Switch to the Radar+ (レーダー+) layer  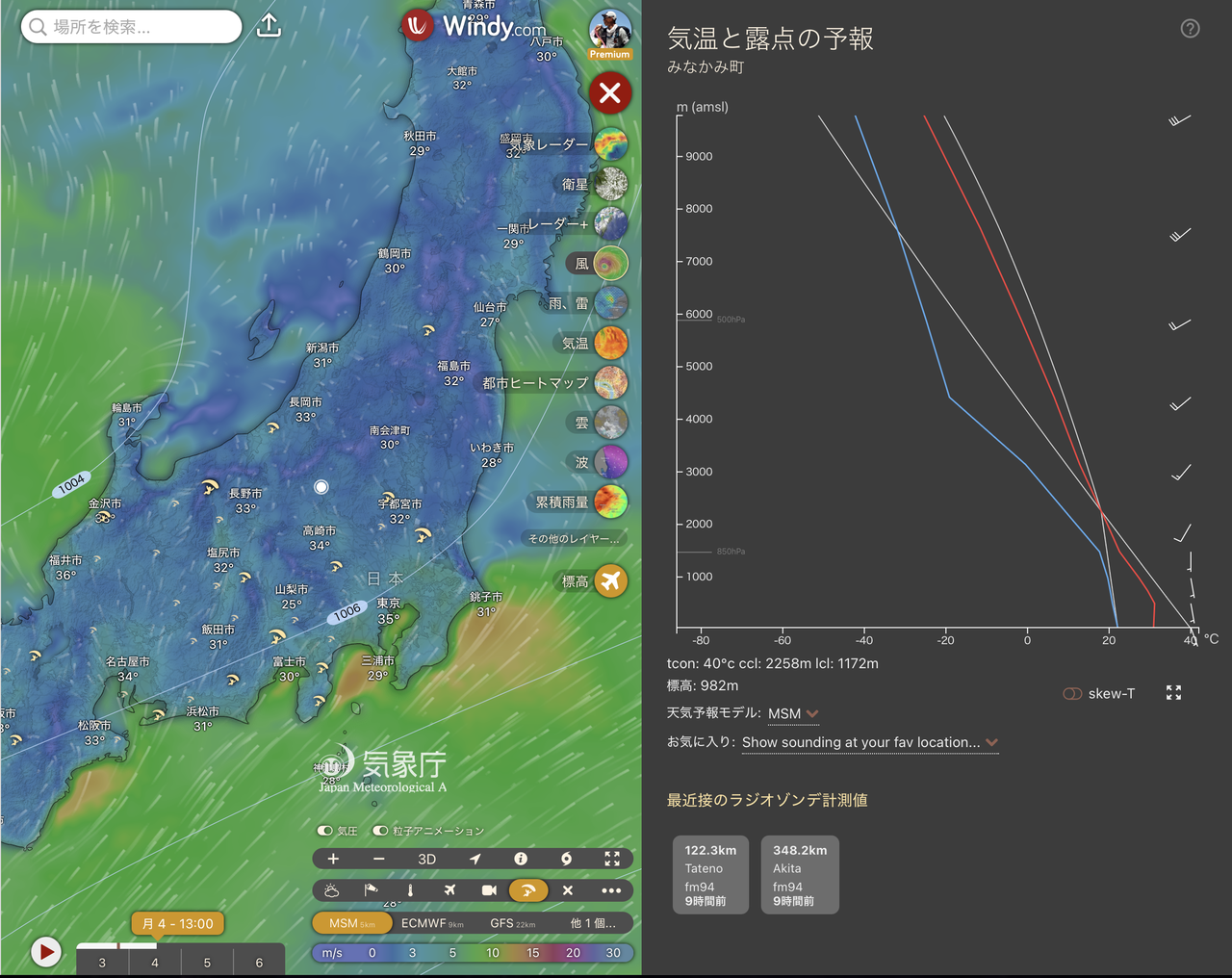coord(610,223)
